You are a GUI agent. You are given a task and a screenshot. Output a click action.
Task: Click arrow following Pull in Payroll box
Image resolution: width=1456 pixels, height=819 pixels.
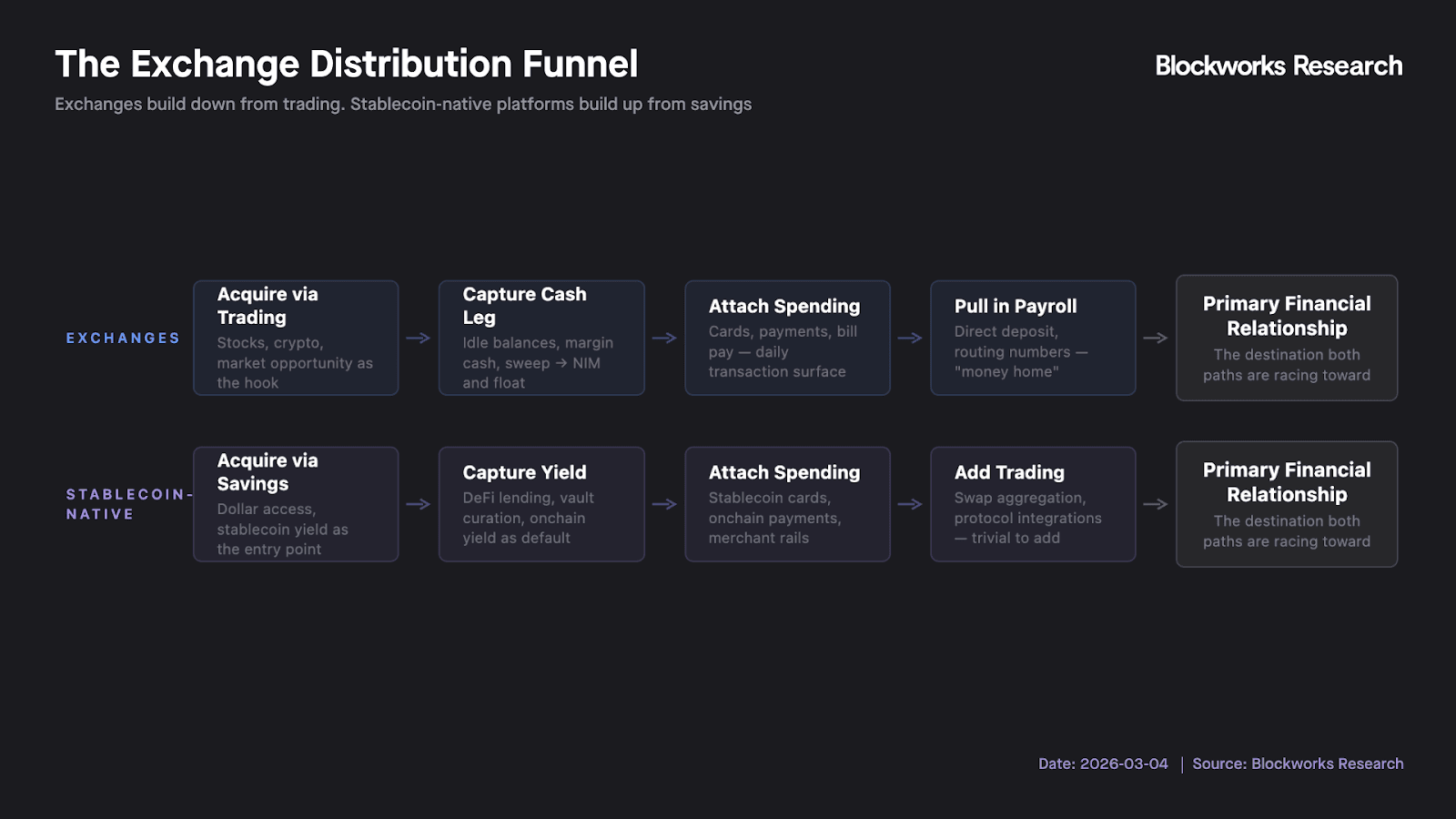coord(1156,338)
